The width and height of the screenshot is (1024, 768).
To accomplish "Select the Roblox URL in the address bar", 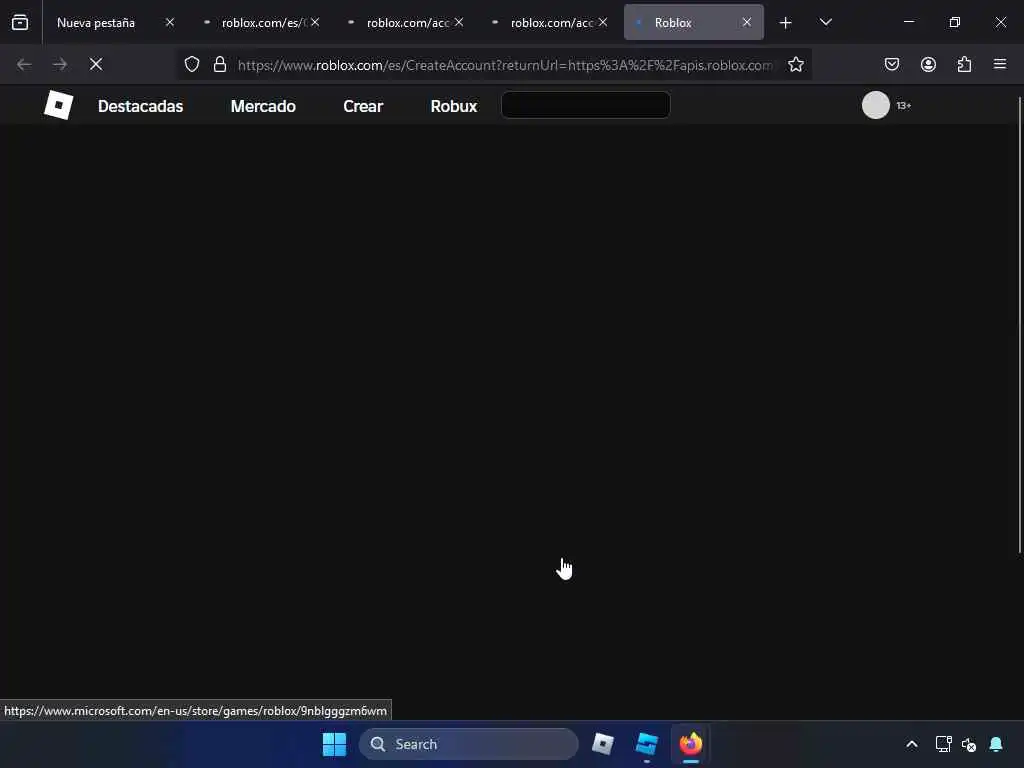I will pos(504,65).
